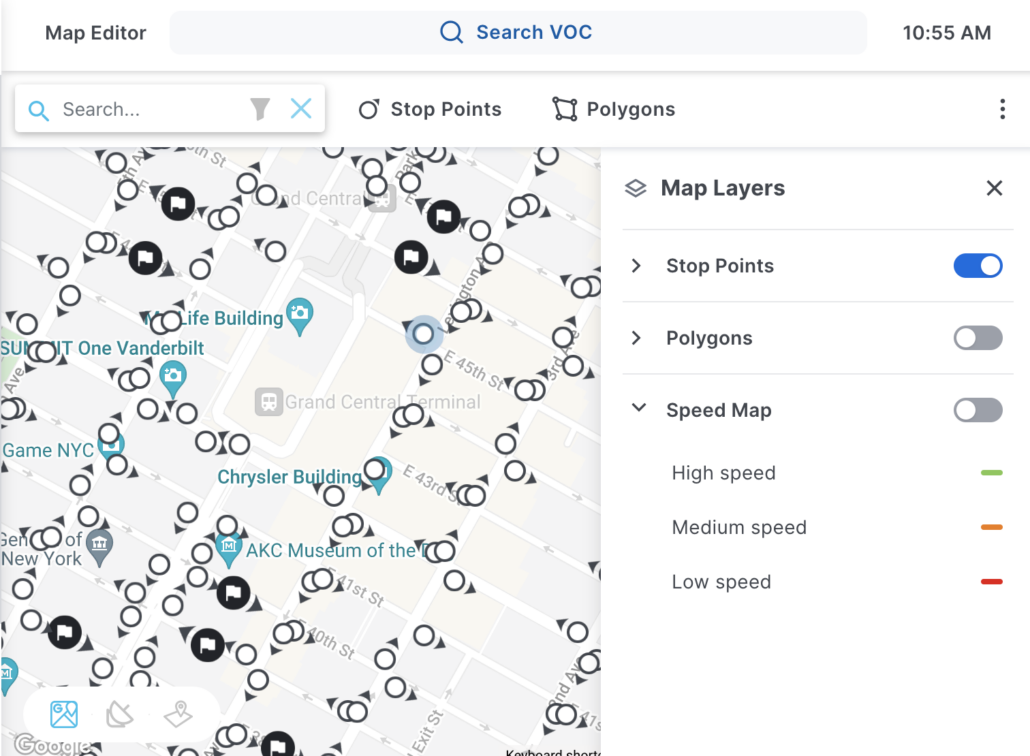This screenshot has width=1030, height=756.
Task: Click the High speed legend label
Action: [x=723, y=473]
